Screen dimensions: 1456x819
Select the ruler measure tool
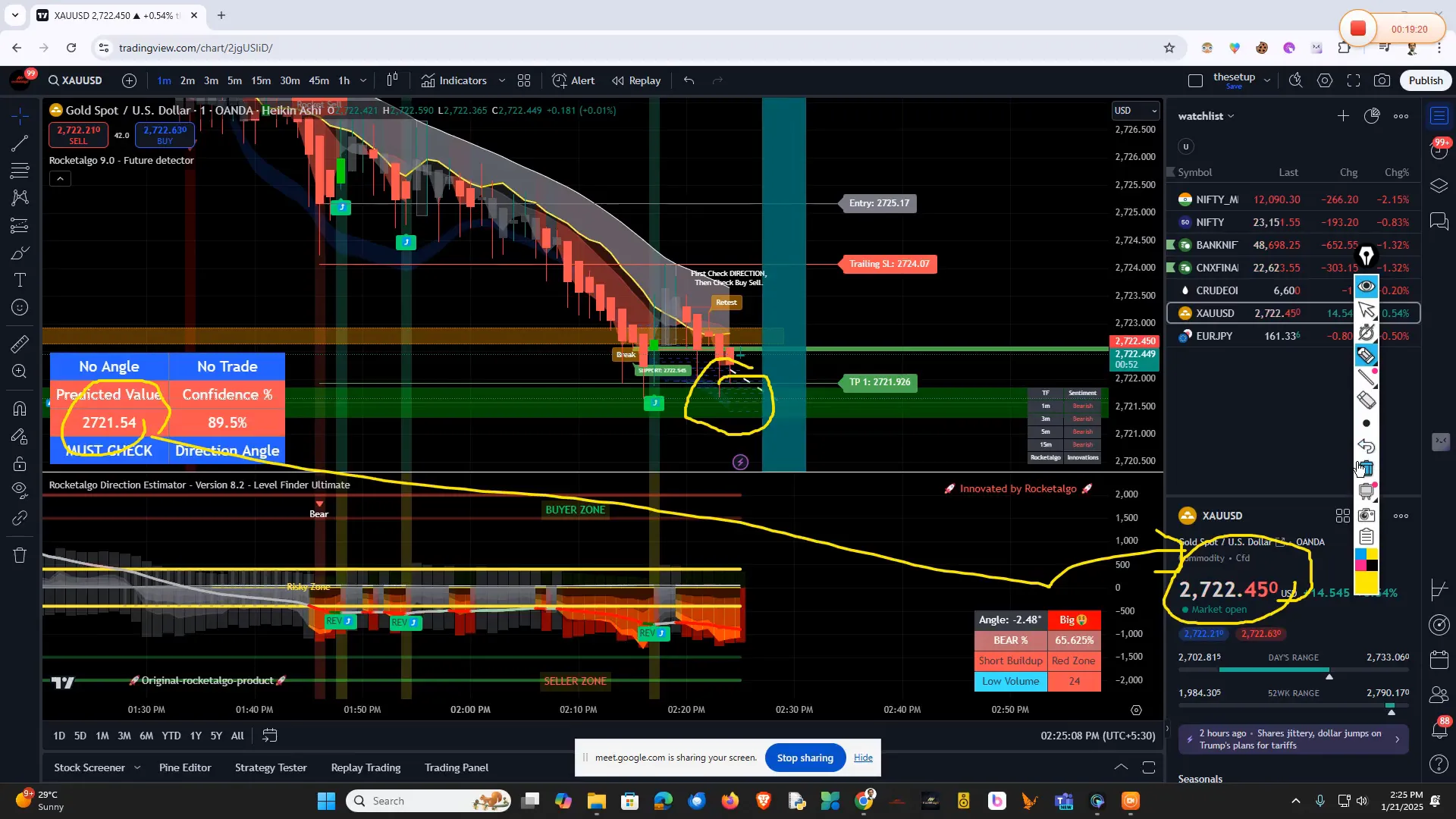coord(20,344)
